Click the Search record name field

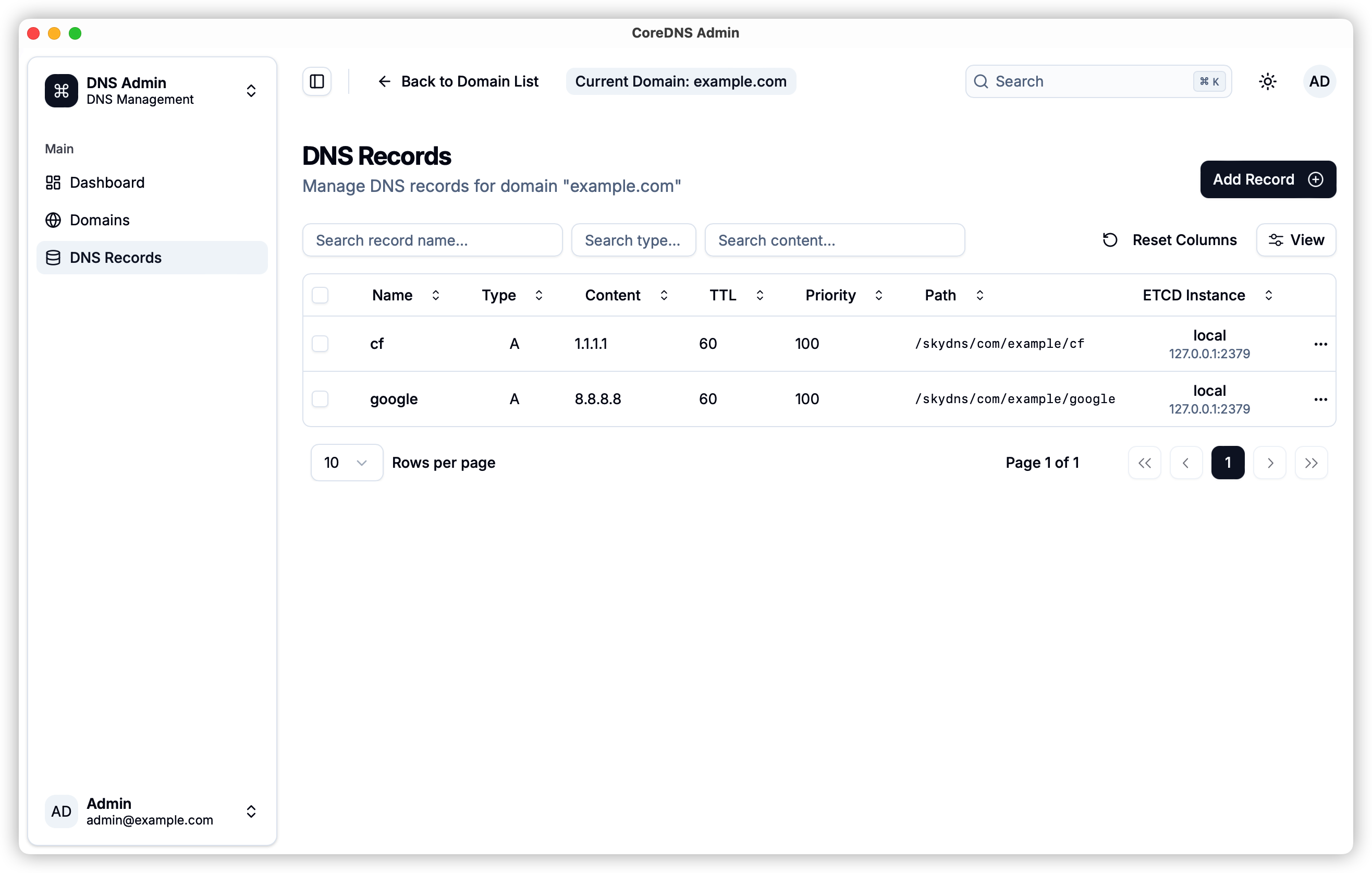point(432,240)
